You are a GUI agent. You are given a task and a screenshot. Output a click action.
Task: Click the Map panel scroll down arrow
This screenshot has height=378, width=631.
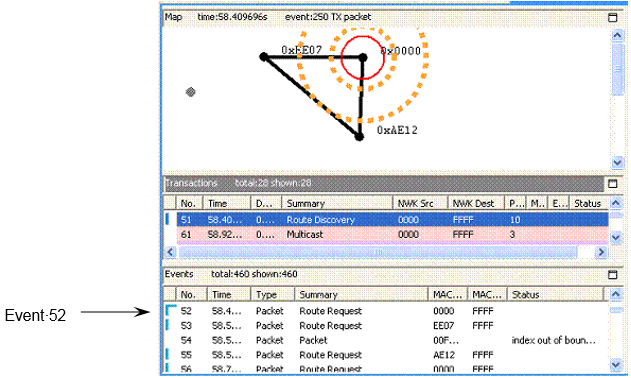(x=617, y=163)
